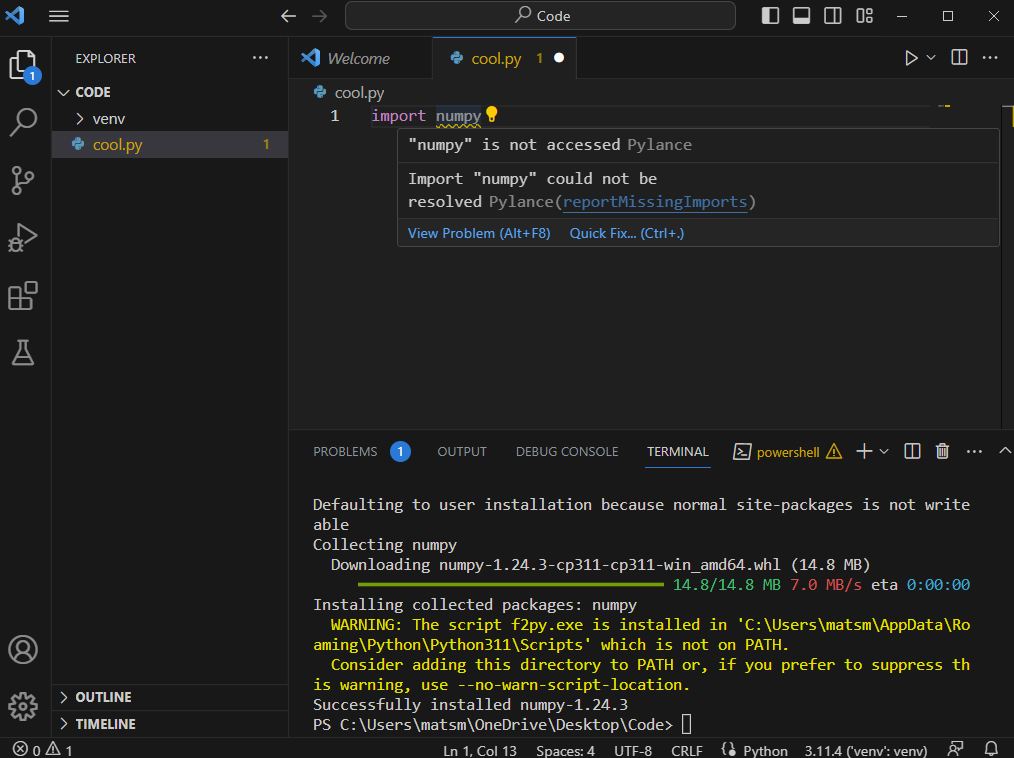Open the OUTPUT panel tab
Image resolution: width=1014 pixels, height=758 pixels.
461,451
